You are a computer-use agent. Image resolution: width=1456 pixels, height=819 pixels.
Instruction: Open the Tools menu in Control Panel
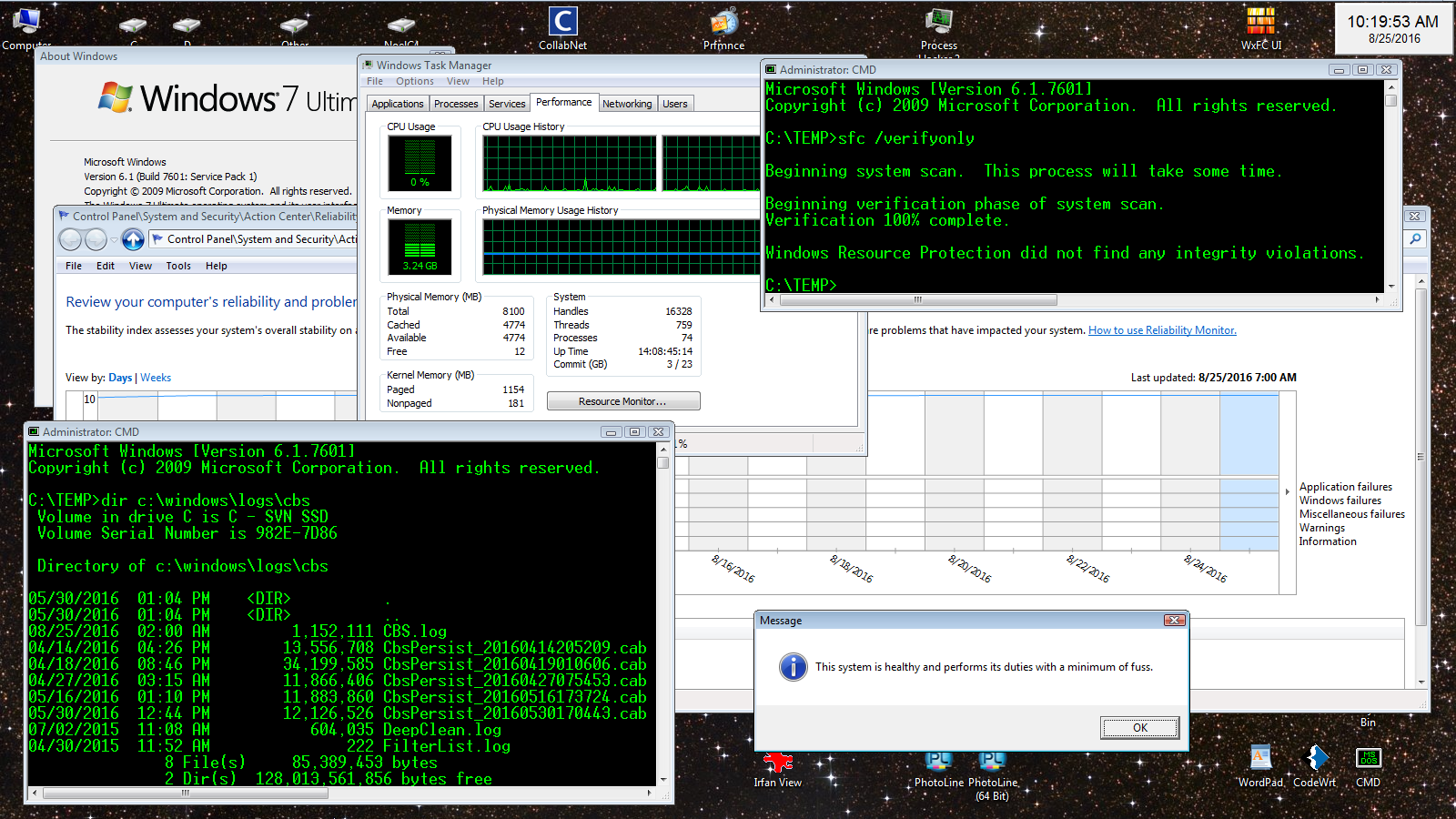click(178, 266)
